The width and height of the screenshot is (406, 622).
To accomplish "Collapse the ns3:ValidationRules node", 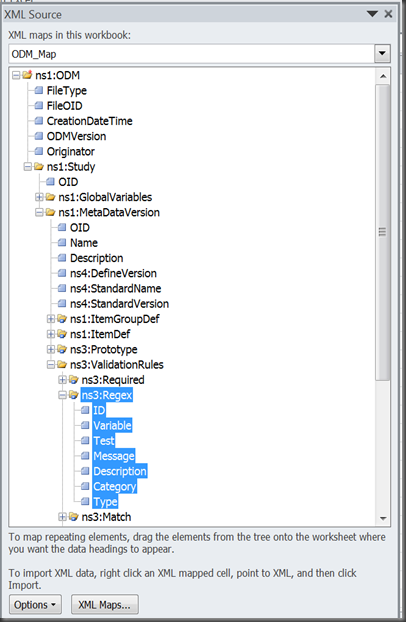I will [x=50, y=364].
